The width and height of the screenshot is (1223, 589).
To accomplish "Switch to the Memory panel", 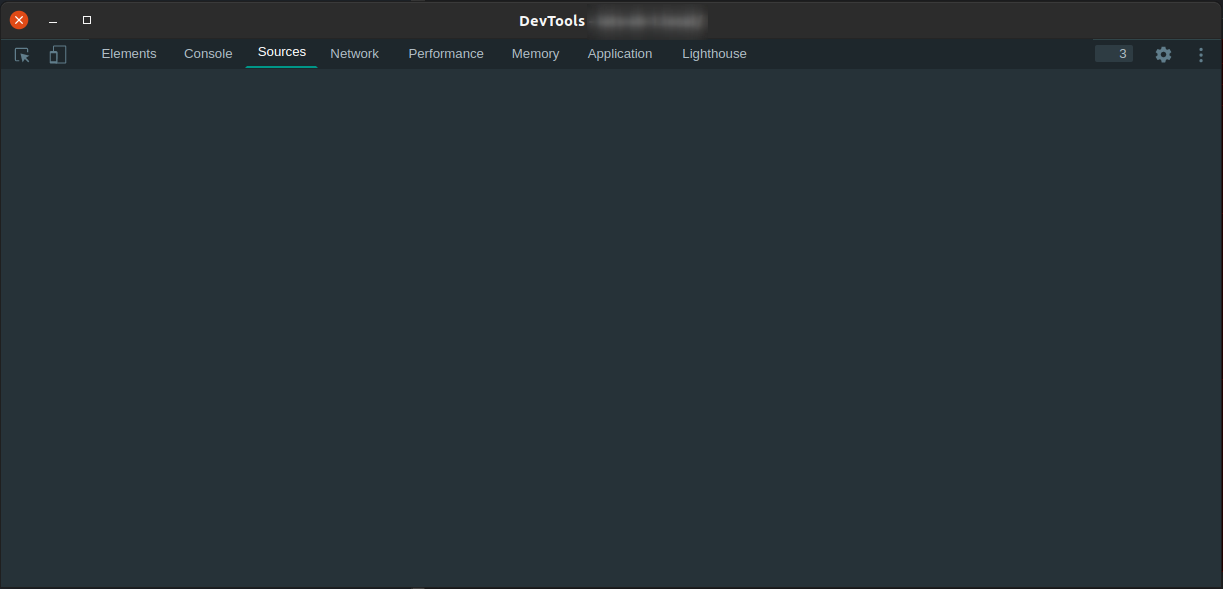I will pos(535,53).
